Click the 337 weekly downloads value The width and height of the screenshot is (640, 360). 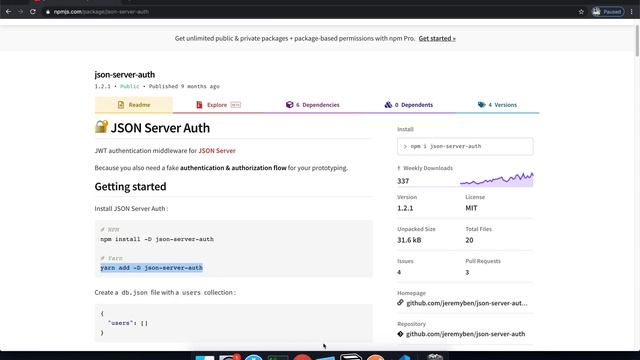[403, 181]
